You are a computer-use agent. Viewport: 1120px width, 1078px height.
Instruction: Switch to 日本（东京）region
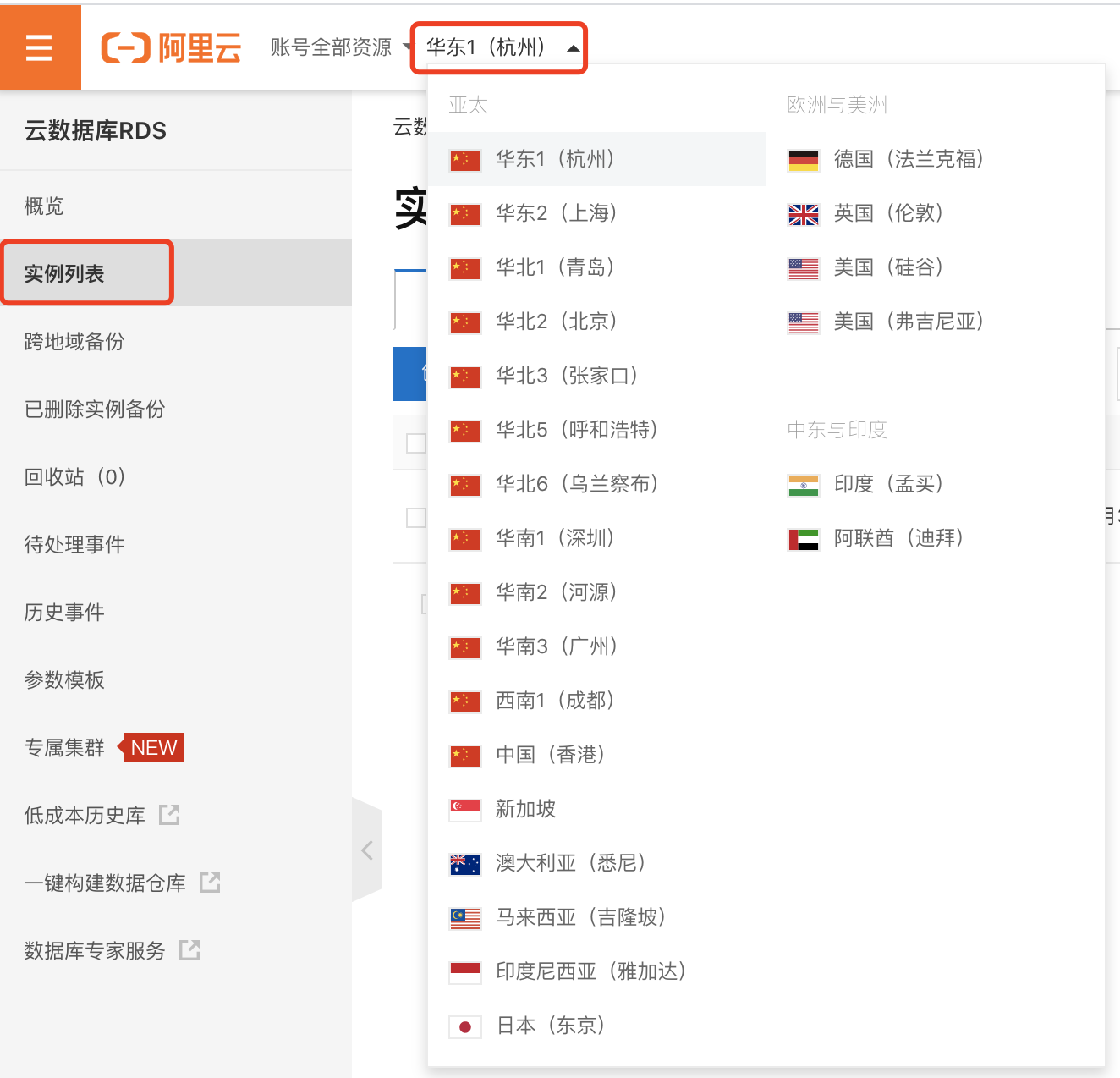click(597, 1026)
